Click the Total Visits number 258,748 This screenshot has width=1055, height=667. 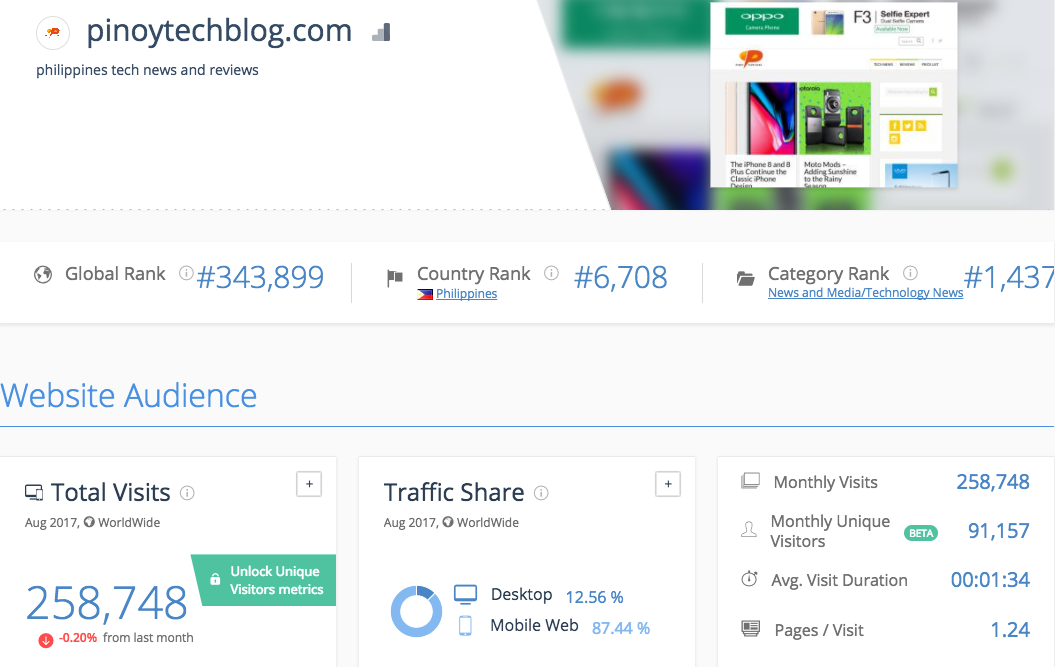[106, 603]
